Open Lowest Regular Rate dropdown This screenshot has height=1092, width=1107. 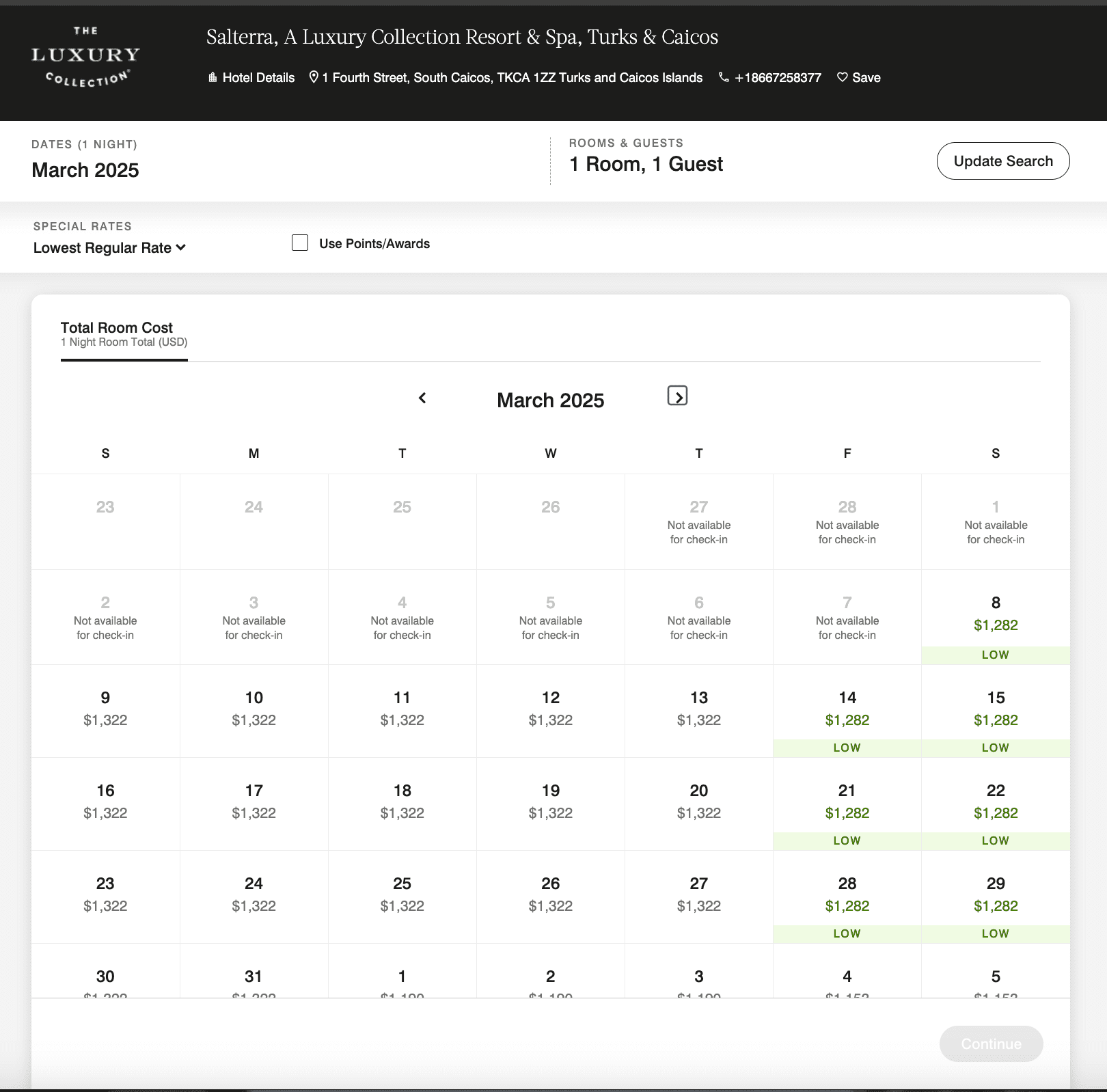tap(109, 248)
